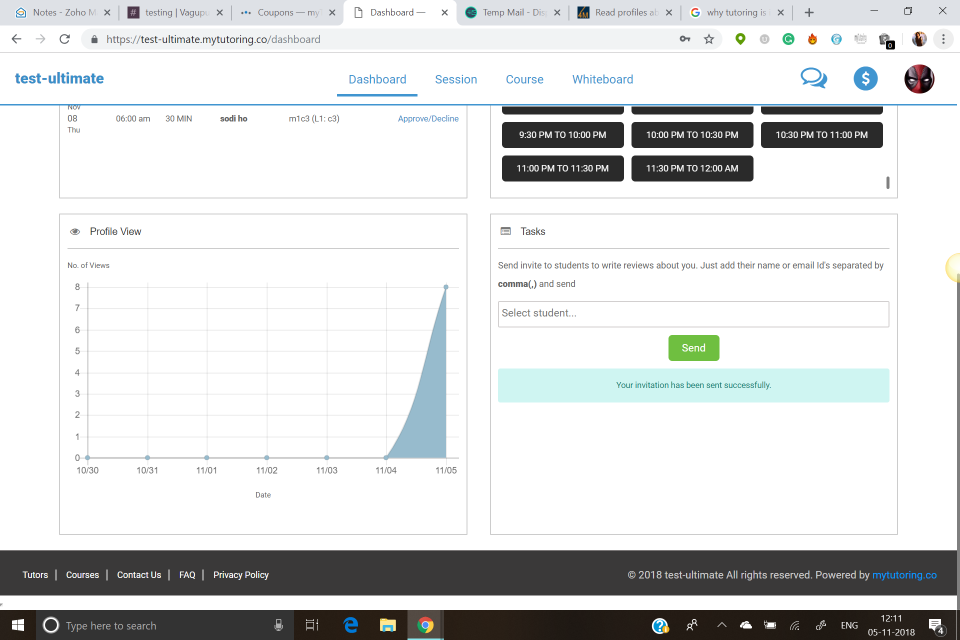Select the 11:00 PM to 11:30 PM slot
960x640 pixels.
pos(562,168)
